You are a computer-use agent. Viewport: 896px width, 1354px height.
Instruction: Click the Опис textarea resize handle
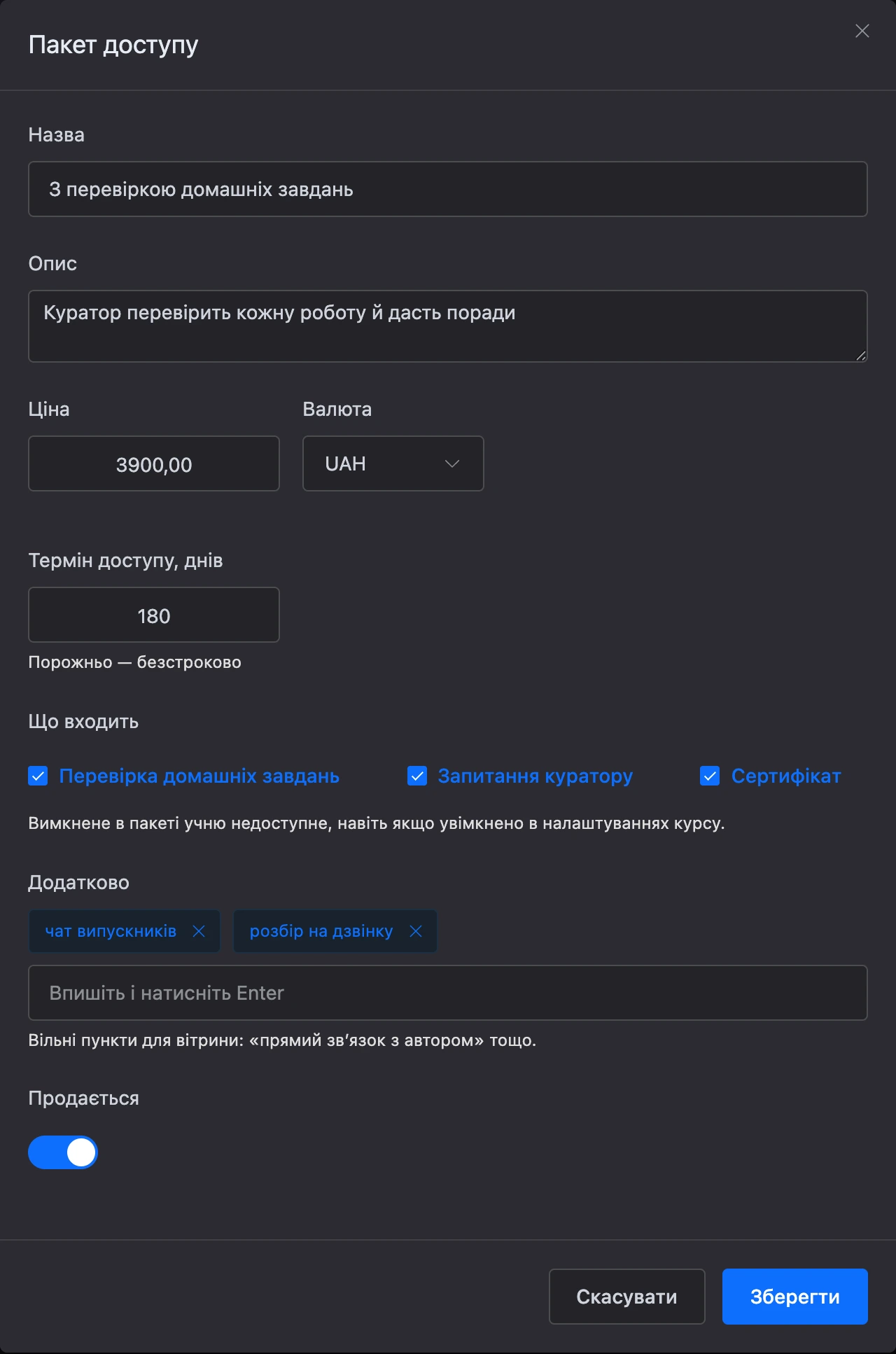coord(861,356)
